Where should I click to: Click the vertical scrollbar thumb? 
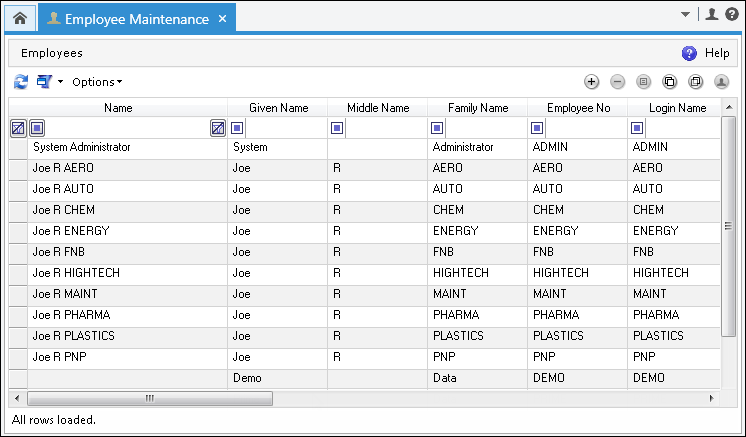pos(728,226)
